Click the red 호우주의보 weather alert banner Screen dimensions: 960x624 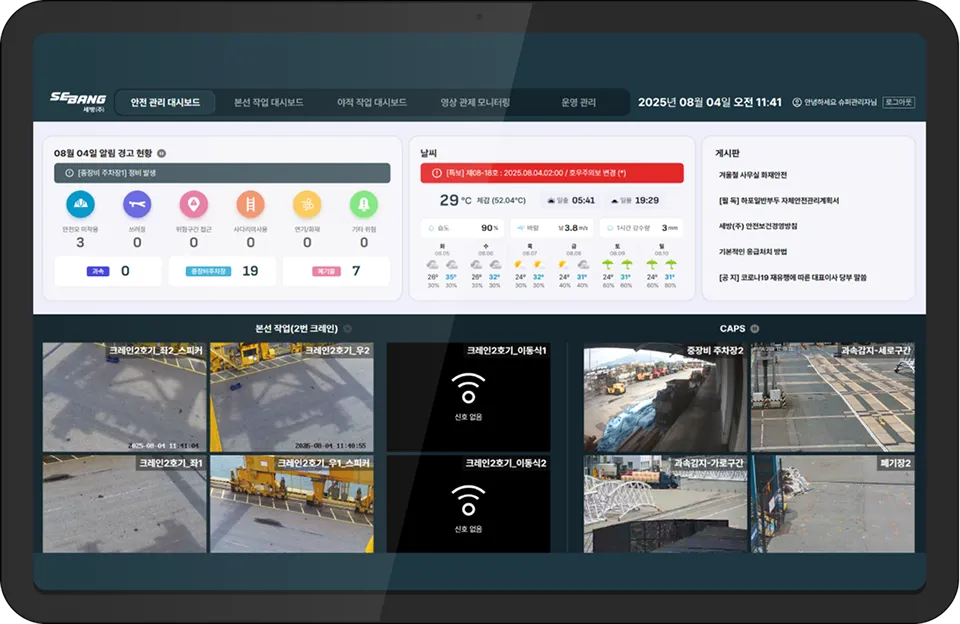pos(552,173)
